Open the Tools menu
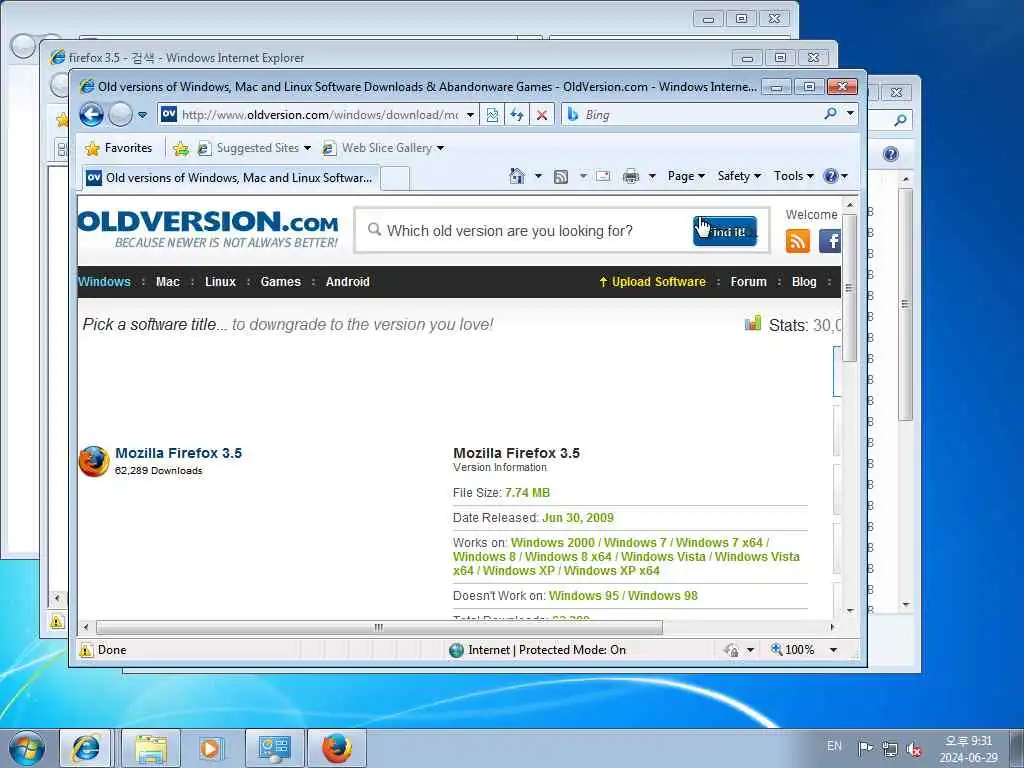 point(793,176)
